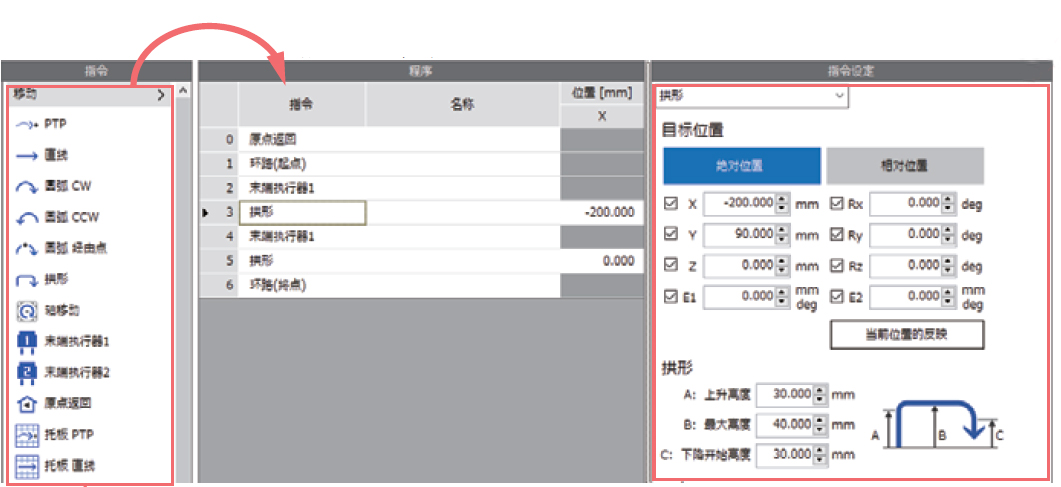Select the 直线 linear move icon
This screenshot has width=1061, height=487.
pos(26,156)
